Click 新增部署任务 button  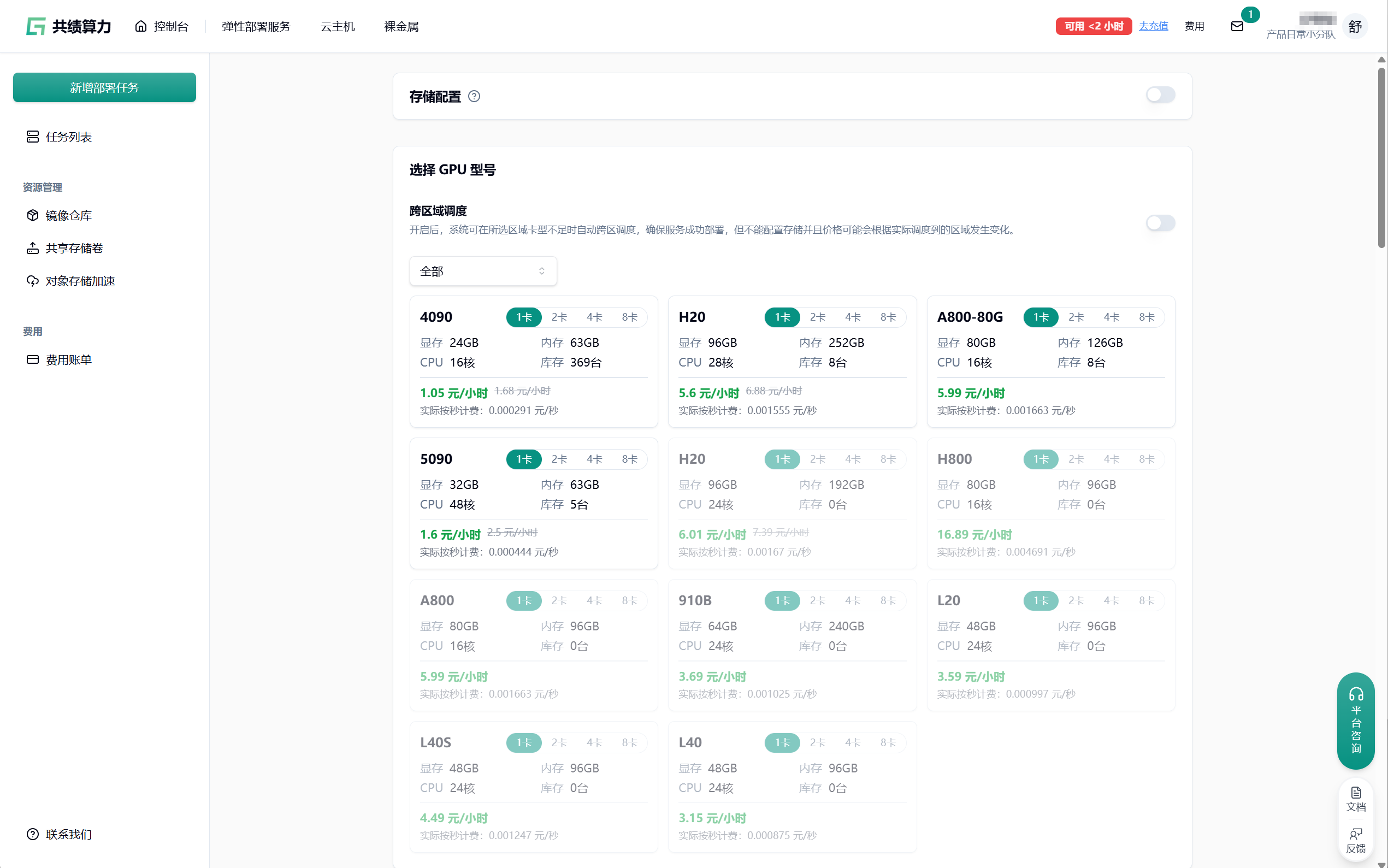coord(104,87)
